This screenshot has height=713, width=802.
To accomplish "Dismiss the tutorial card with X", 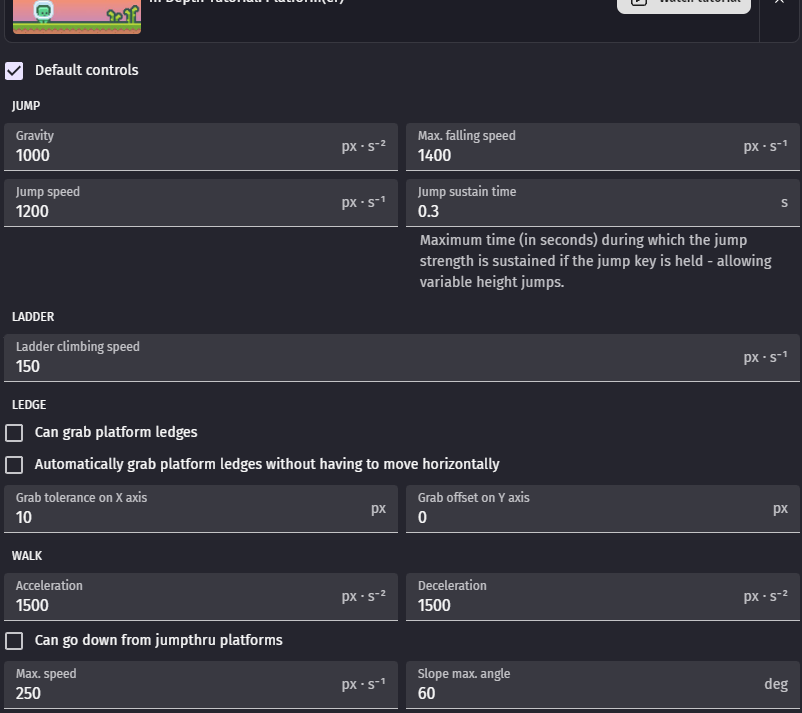I will pyautogui.click(x=780, y=3).
